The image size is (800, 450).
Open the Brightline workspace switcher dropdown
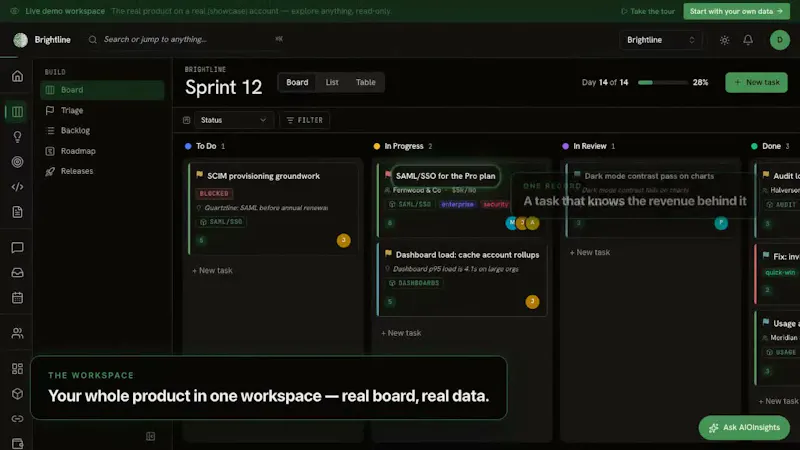(661, 40)
